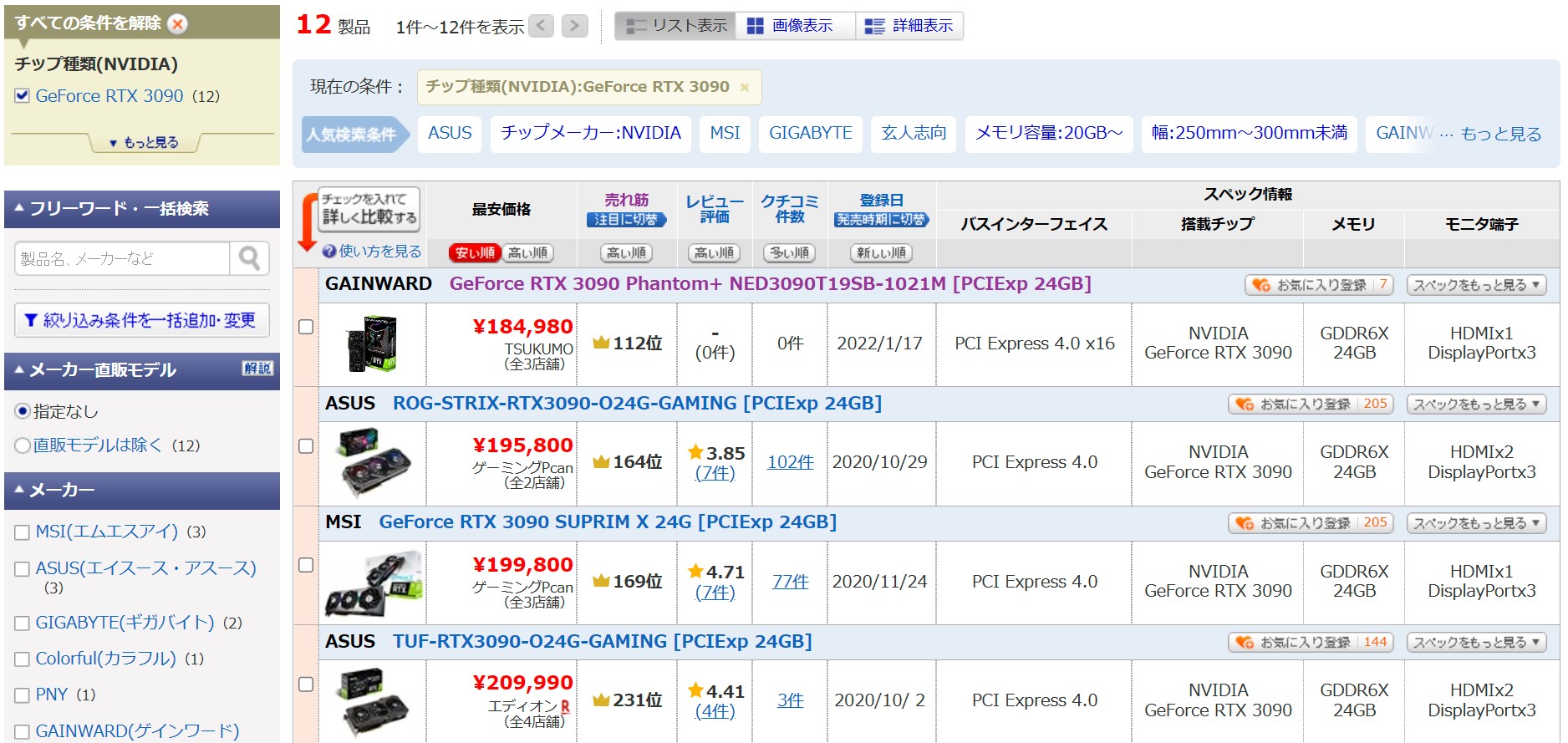Open 102件 kuchikomi link for ROG-STRIX

pos(790,462)
